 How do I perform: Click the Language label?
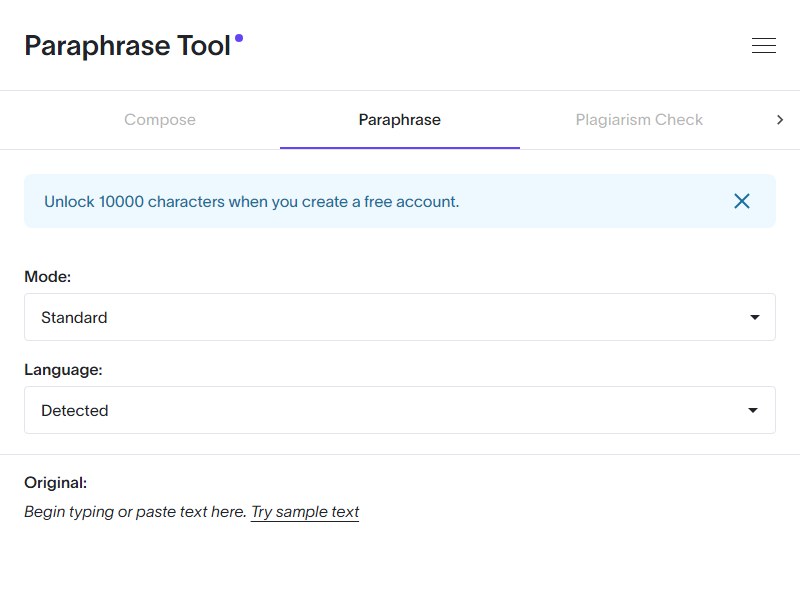coord(63,369)
